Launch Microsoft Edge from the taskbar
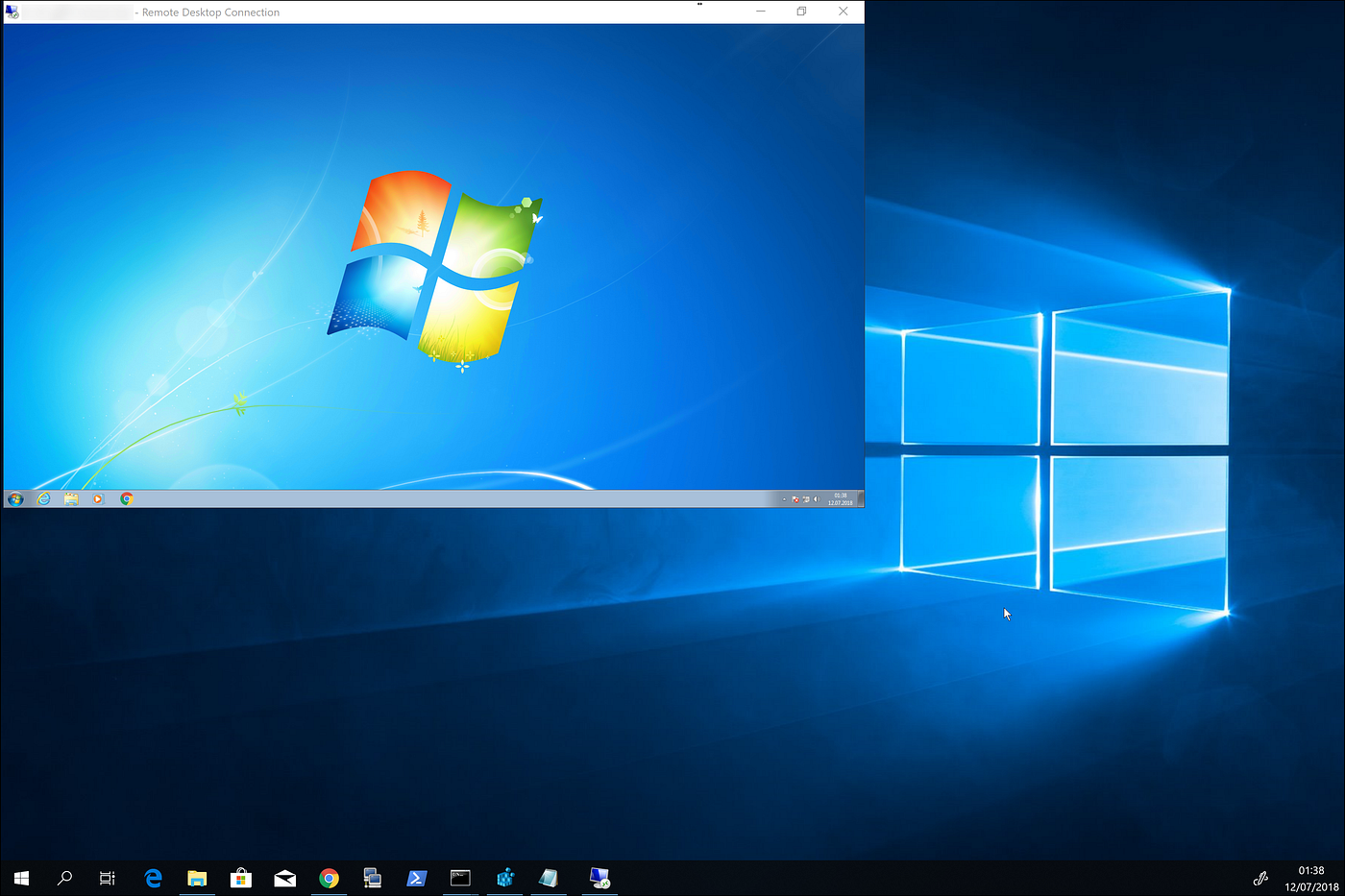This screenshot has width=1345, height=896. (153, 878)
